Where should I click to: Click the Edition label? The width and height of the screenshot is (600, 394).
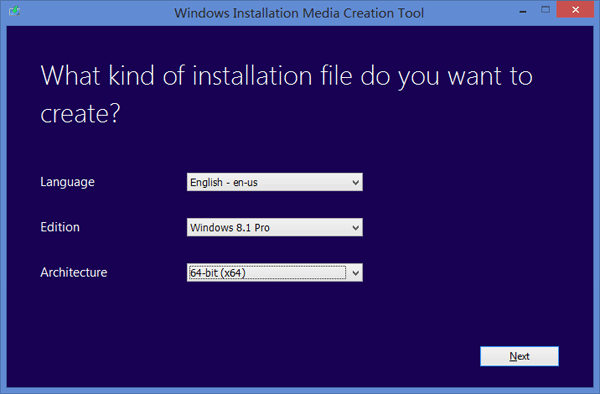click(60, 227)
